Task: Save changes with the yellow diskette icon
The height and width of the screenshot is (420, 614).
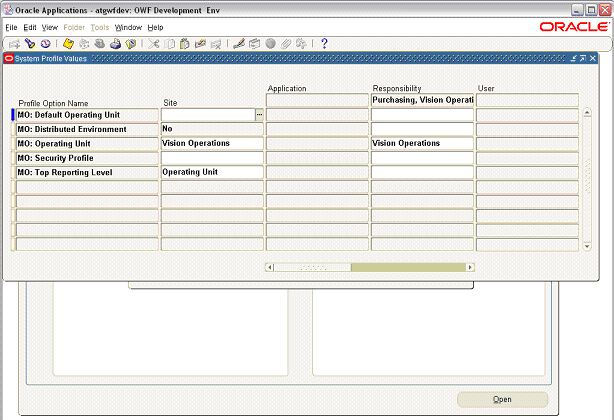Action: coord(69,44)
